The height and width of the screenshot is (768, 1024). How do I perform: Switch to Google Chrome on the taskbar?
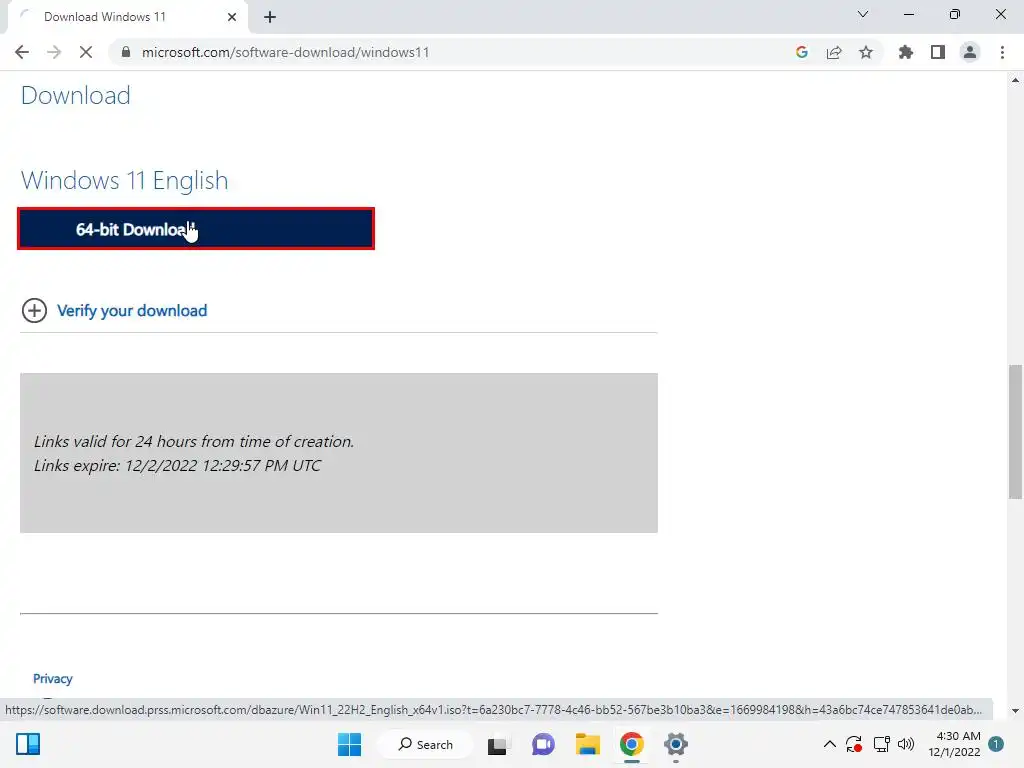[x=632, y=744]
